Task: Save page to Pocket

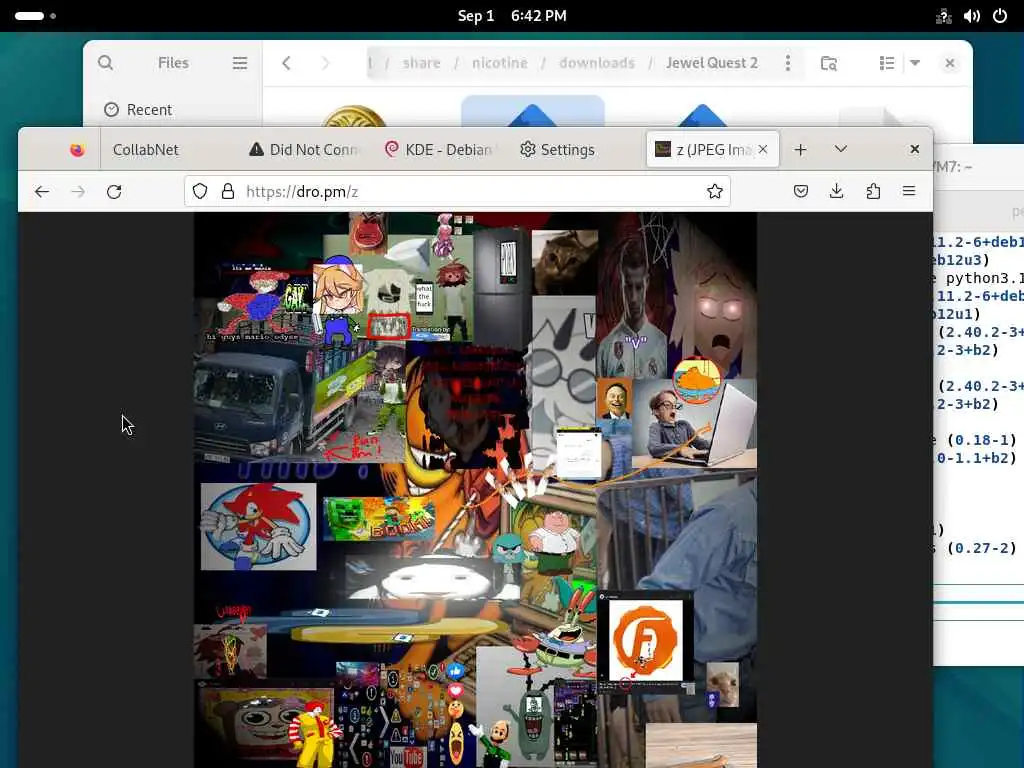Action: 801,191
